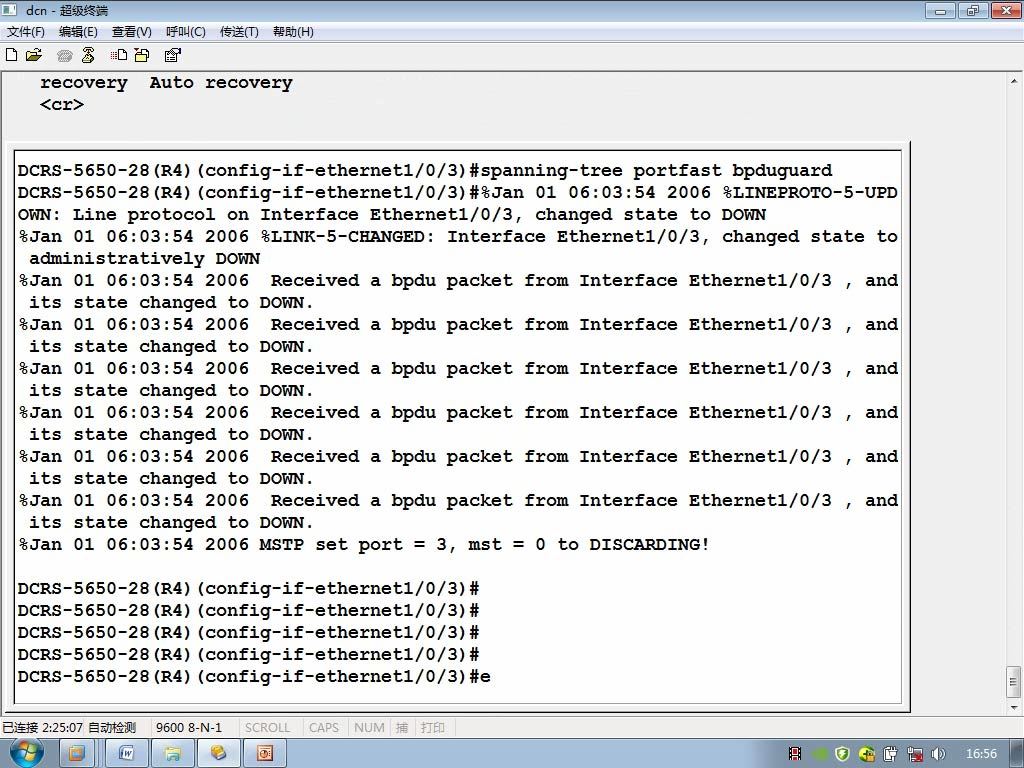The image size is (1024, 768).
Task: Click the 'DISCARDING!' word in terminal
Action: coord(649,545)
